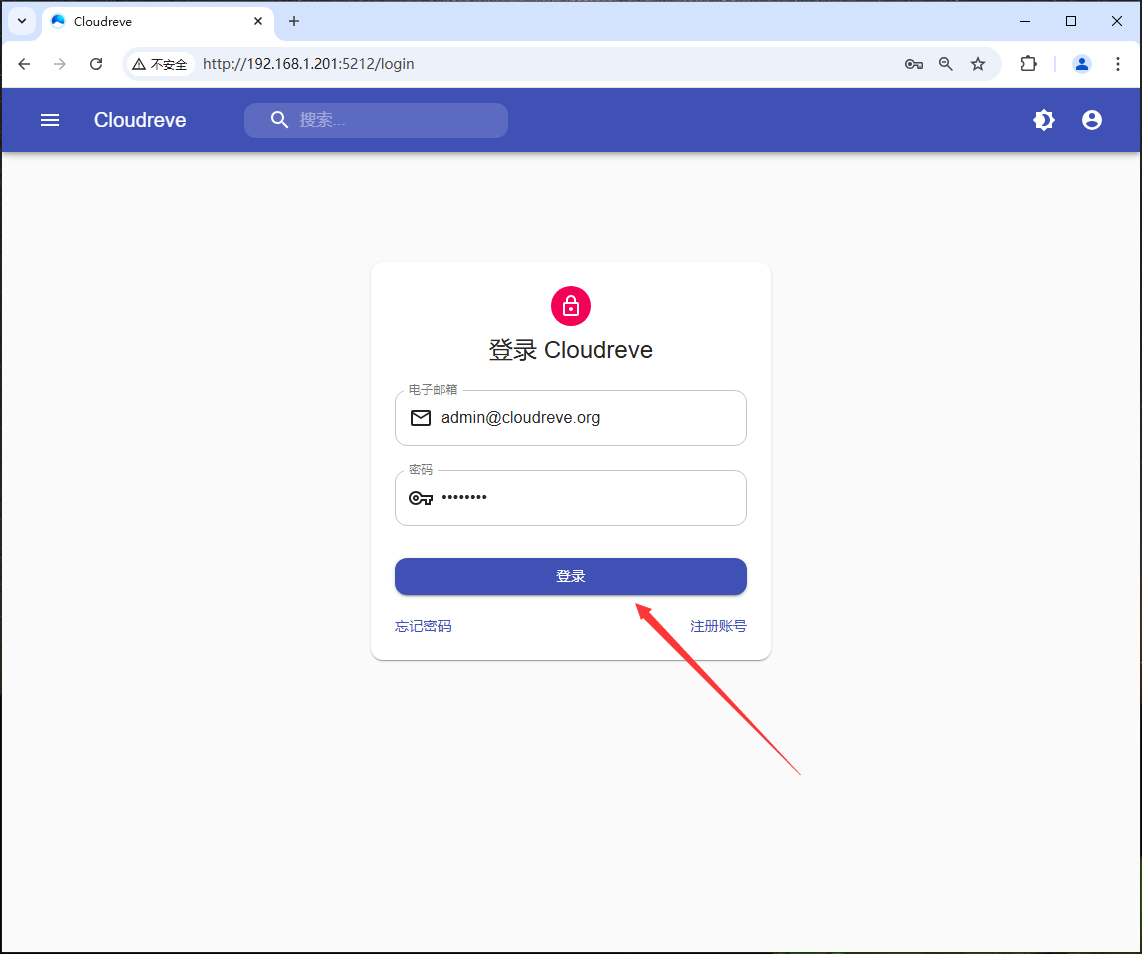Open the account icon in Cloudreve's top bar

(1091, 120)
